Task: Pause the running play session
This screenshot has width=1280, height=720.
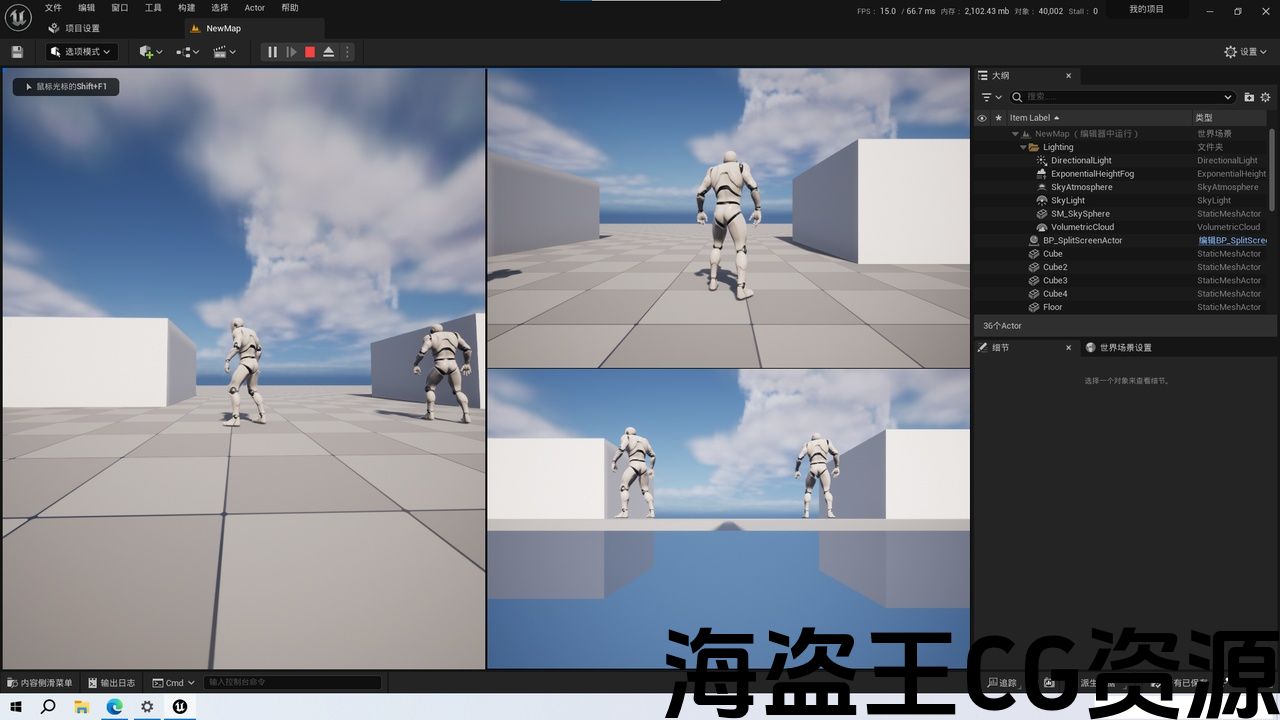Action: click(272, 52)
